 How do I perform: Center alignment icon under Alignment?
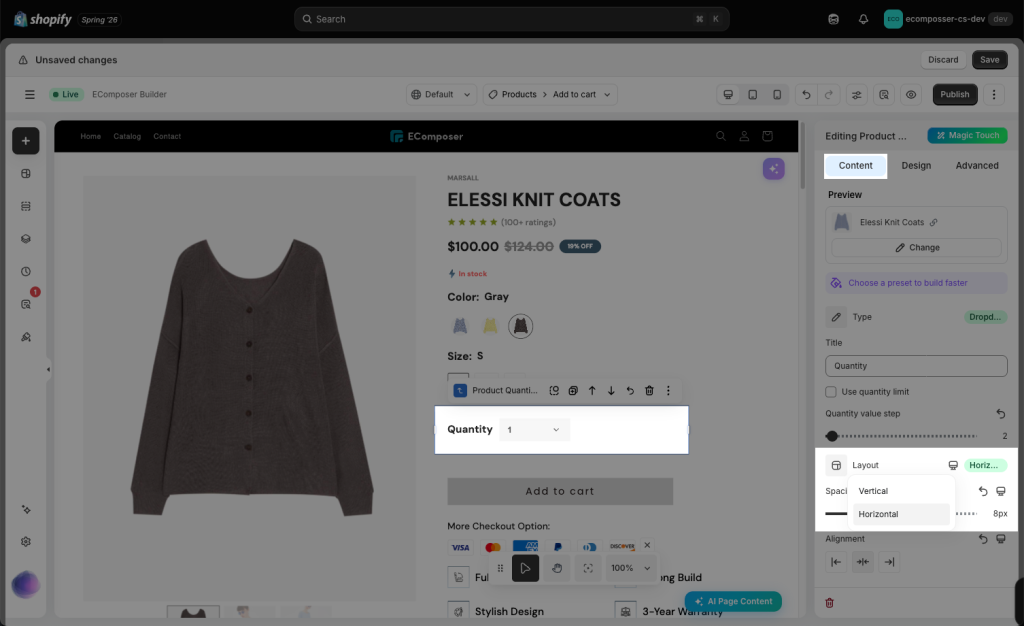(x=863, y=562)
